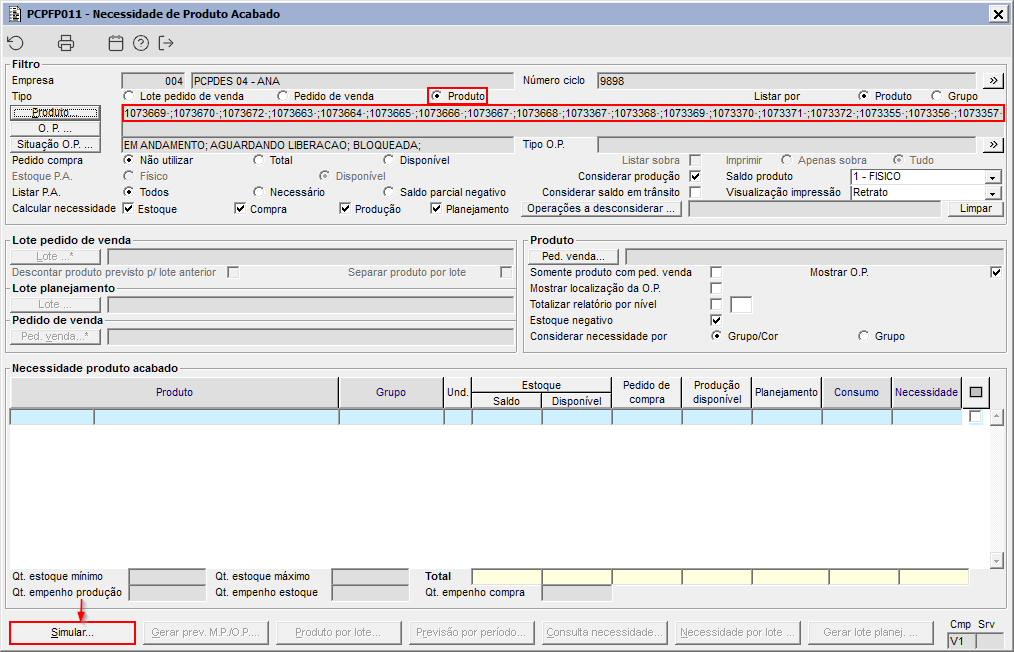
Task: Open Situação O.P. ... button
Action: tap(56, 145)
